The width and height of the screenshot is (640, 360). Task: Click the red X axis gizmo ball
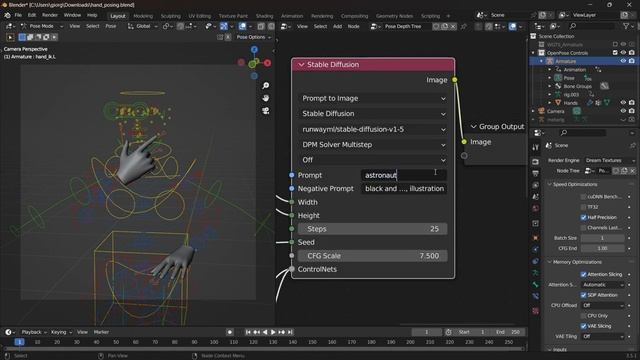[267, 63]
